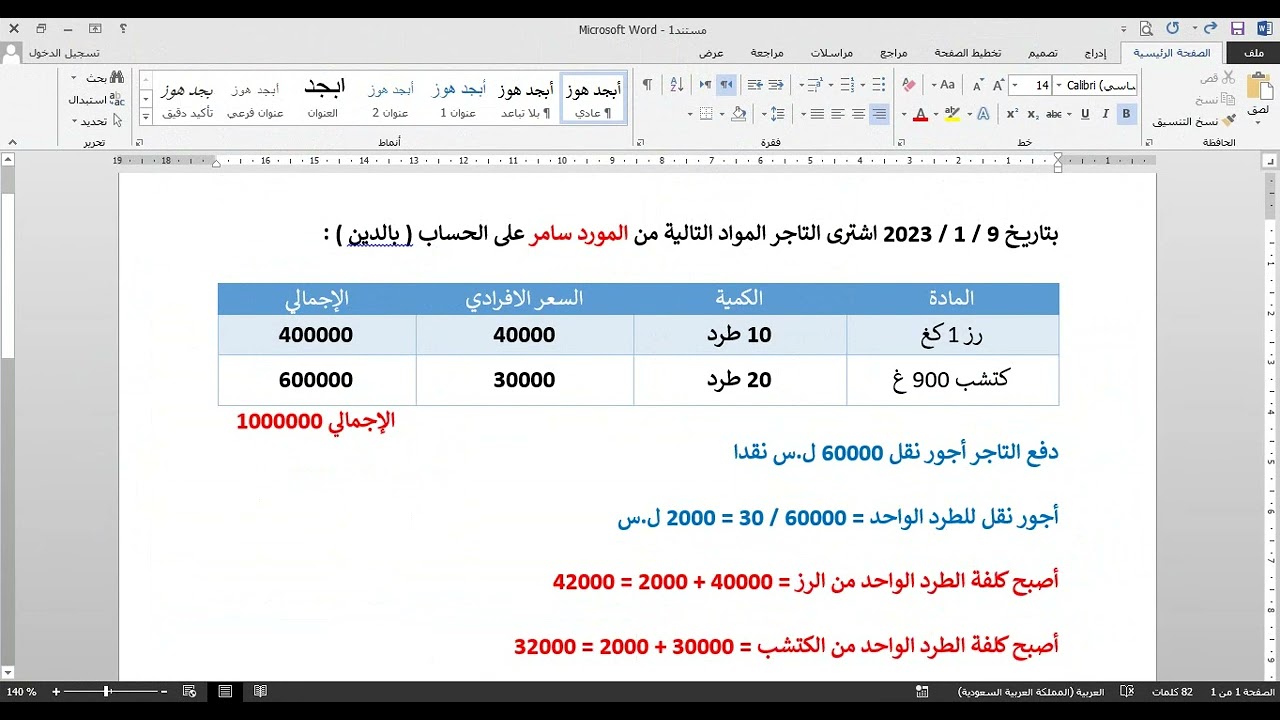Toggle right-to-left text direction
The width and height of the screenshot is (1280, 720).
tap(727, 85)
